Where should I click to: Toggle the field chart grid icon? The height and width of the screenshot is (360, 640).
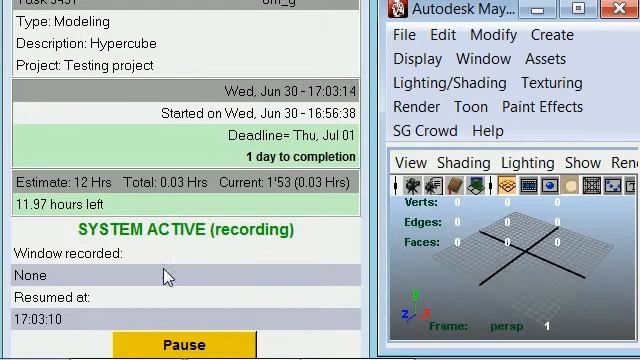click(x=591, y=186)
